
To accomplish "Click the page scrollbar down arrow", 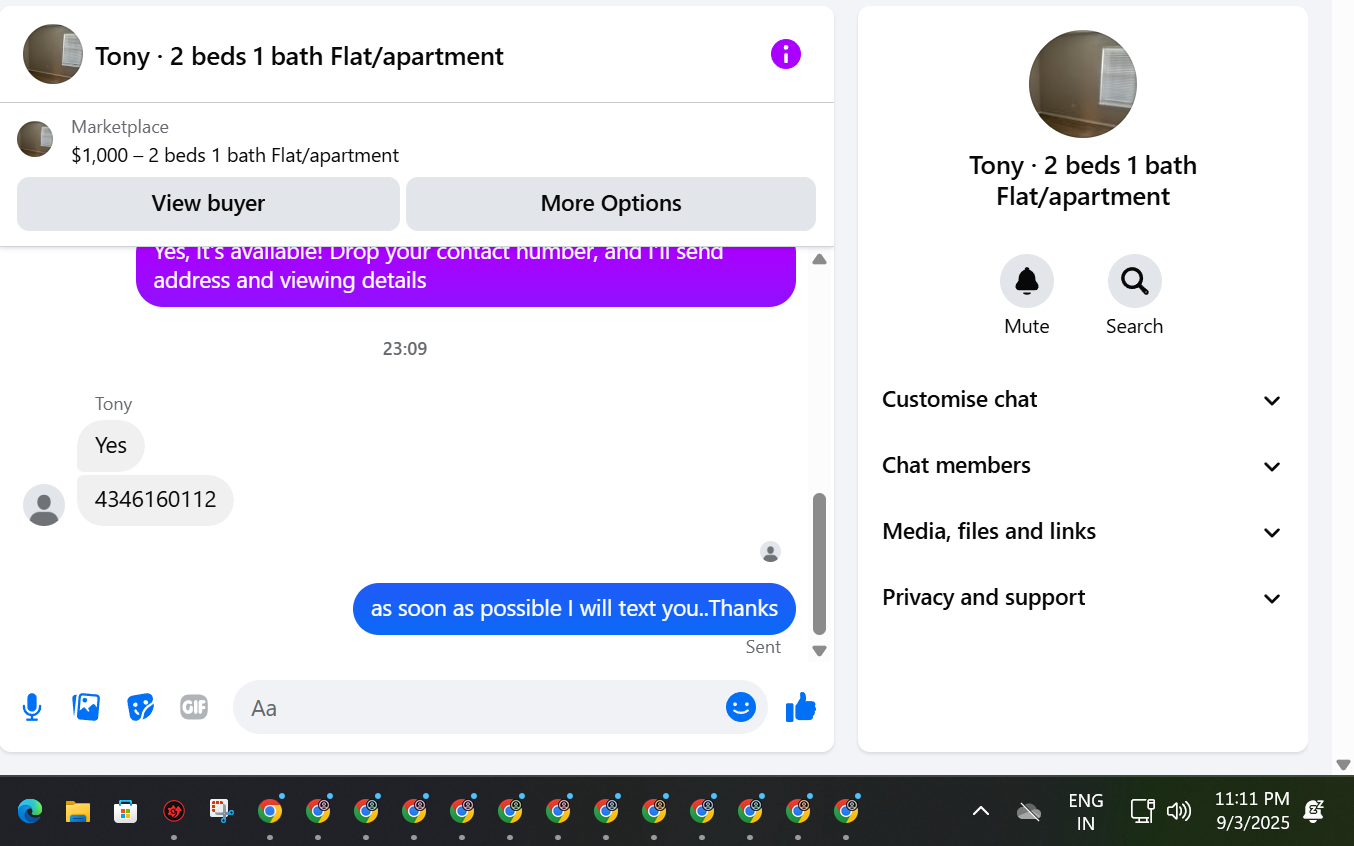I will 1343,765.
